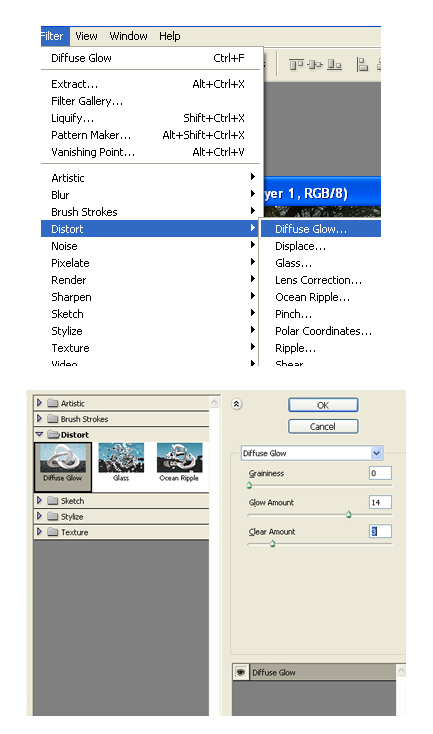Expand the Brush Strokes filter folder

point(39,418)
